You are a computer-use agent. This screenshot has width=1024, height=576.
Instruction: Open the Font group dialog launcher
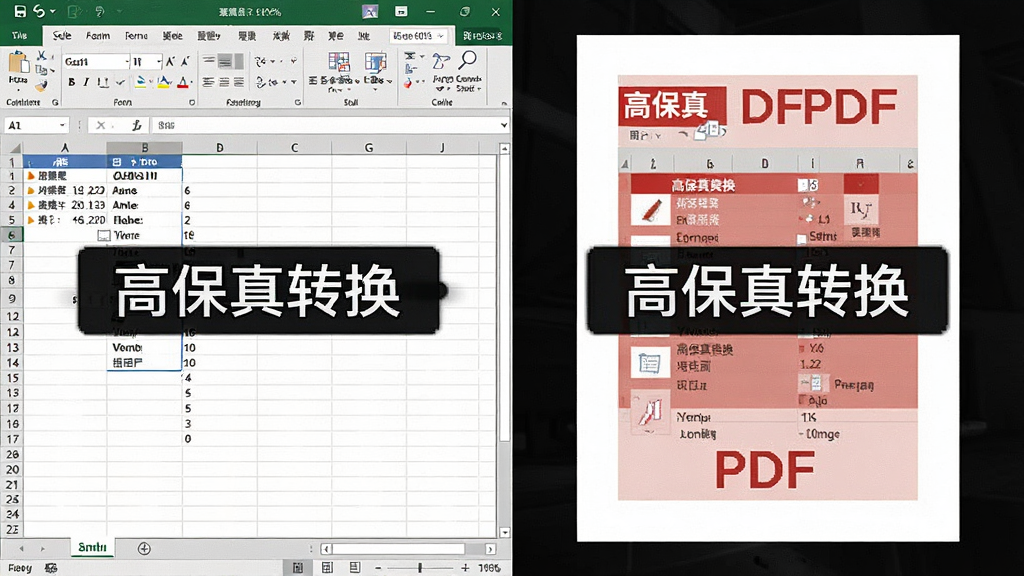191,103
